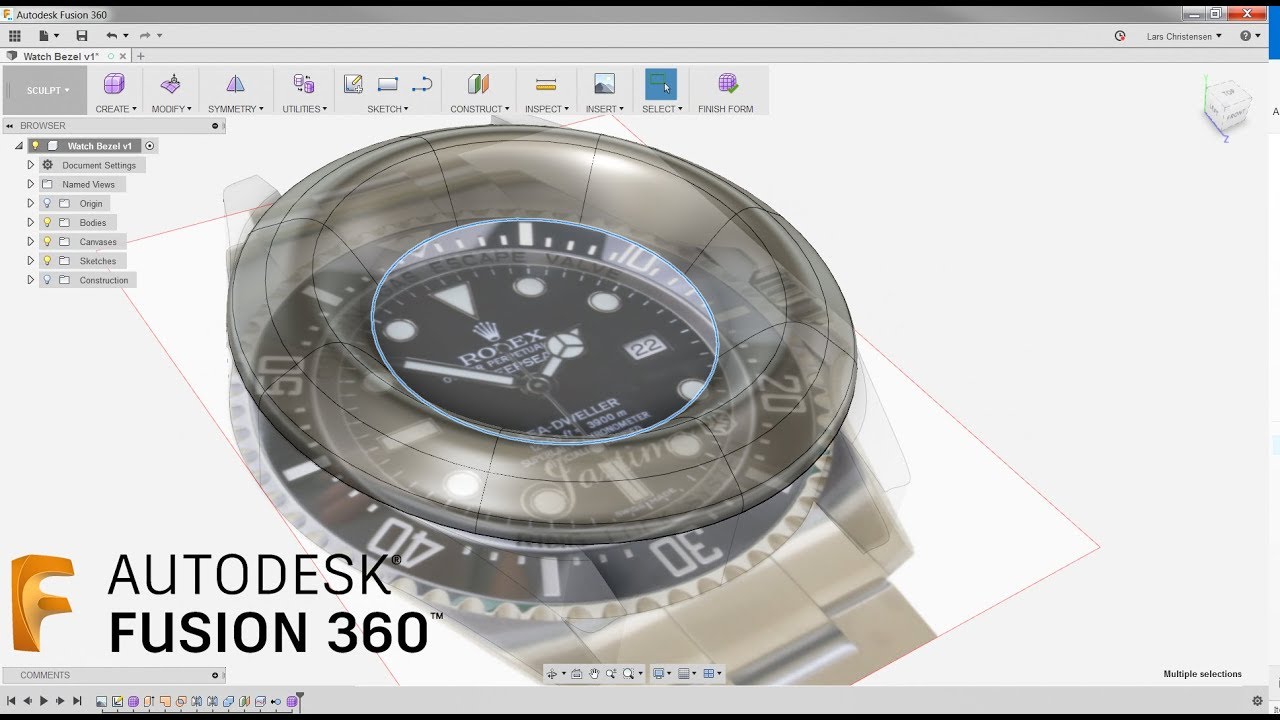
Task: Click the Utilities convert icon
Action: click(304, 84)
